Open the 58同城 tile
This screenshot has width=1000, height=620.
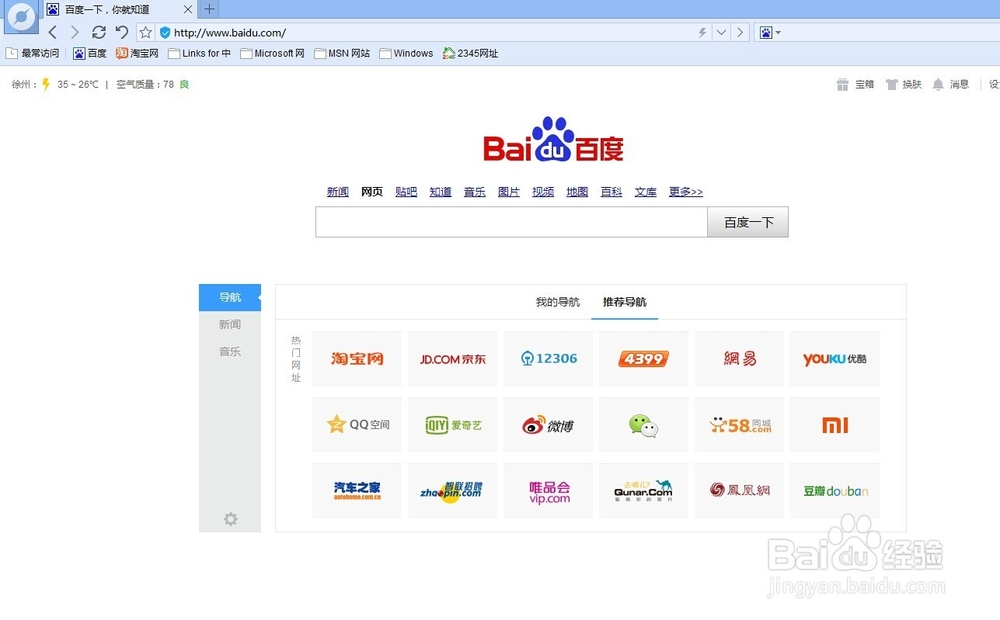point(739,425)
